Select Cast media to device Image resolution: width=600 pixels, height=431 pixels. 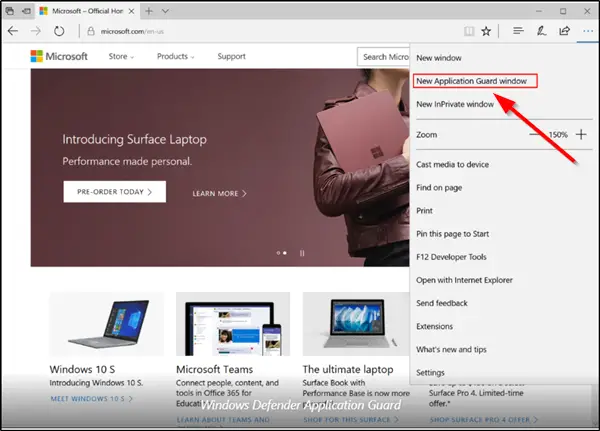452,165
